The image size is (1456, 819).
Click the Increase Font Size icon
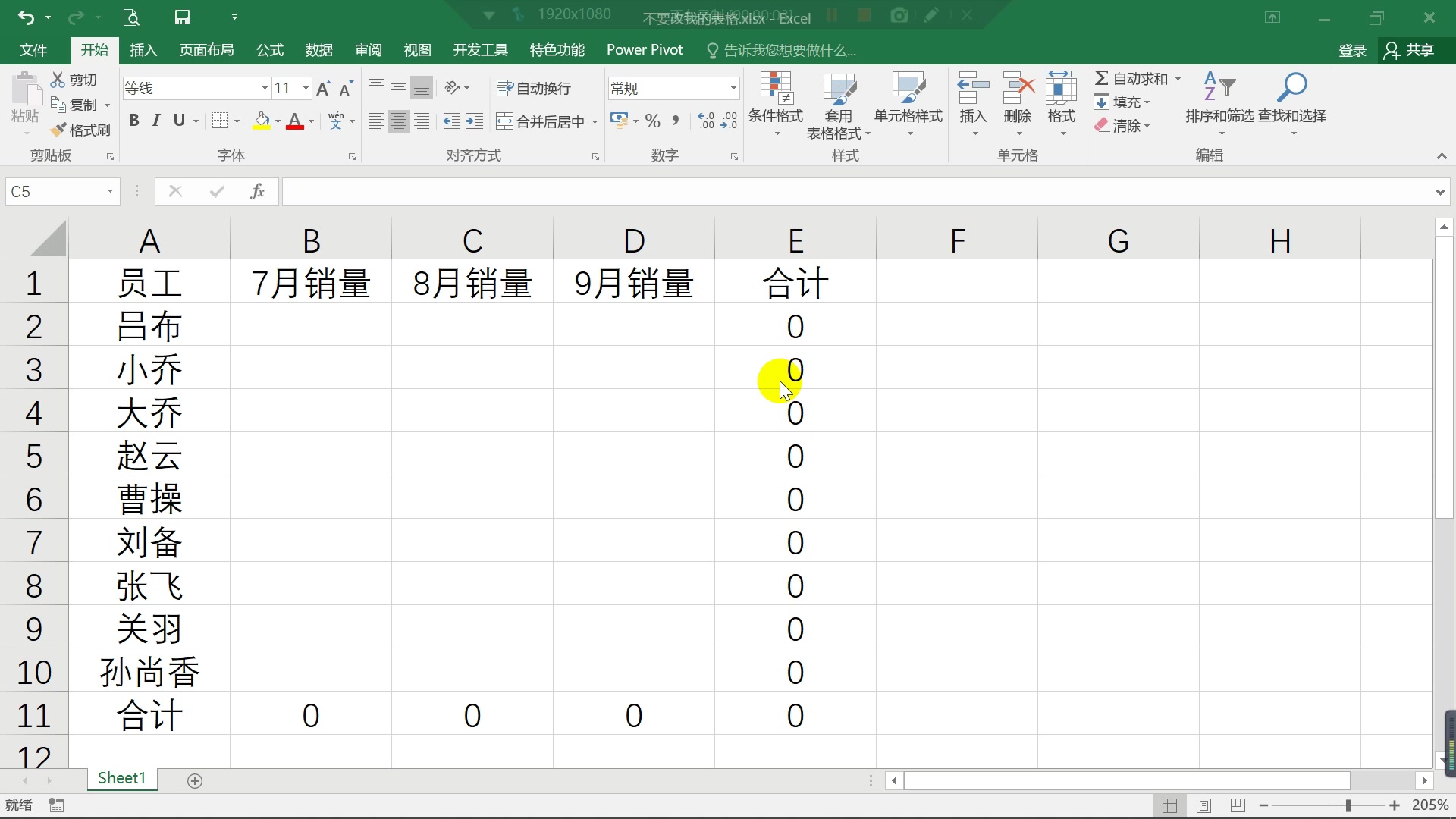pyautogui.click(x=323, y=89)
